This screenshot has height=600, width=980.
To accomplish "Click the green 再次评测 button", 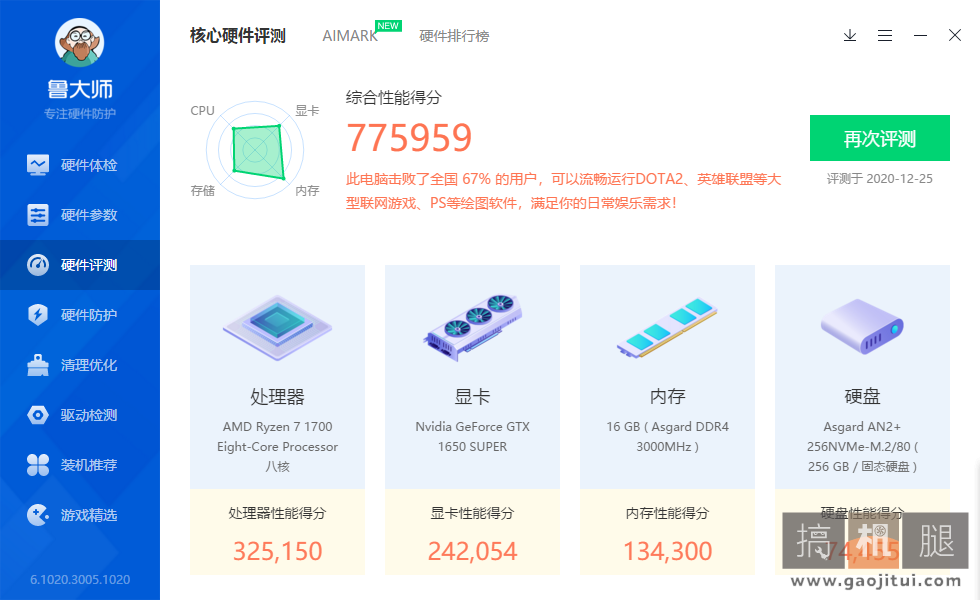I will [x=880, y=138].
